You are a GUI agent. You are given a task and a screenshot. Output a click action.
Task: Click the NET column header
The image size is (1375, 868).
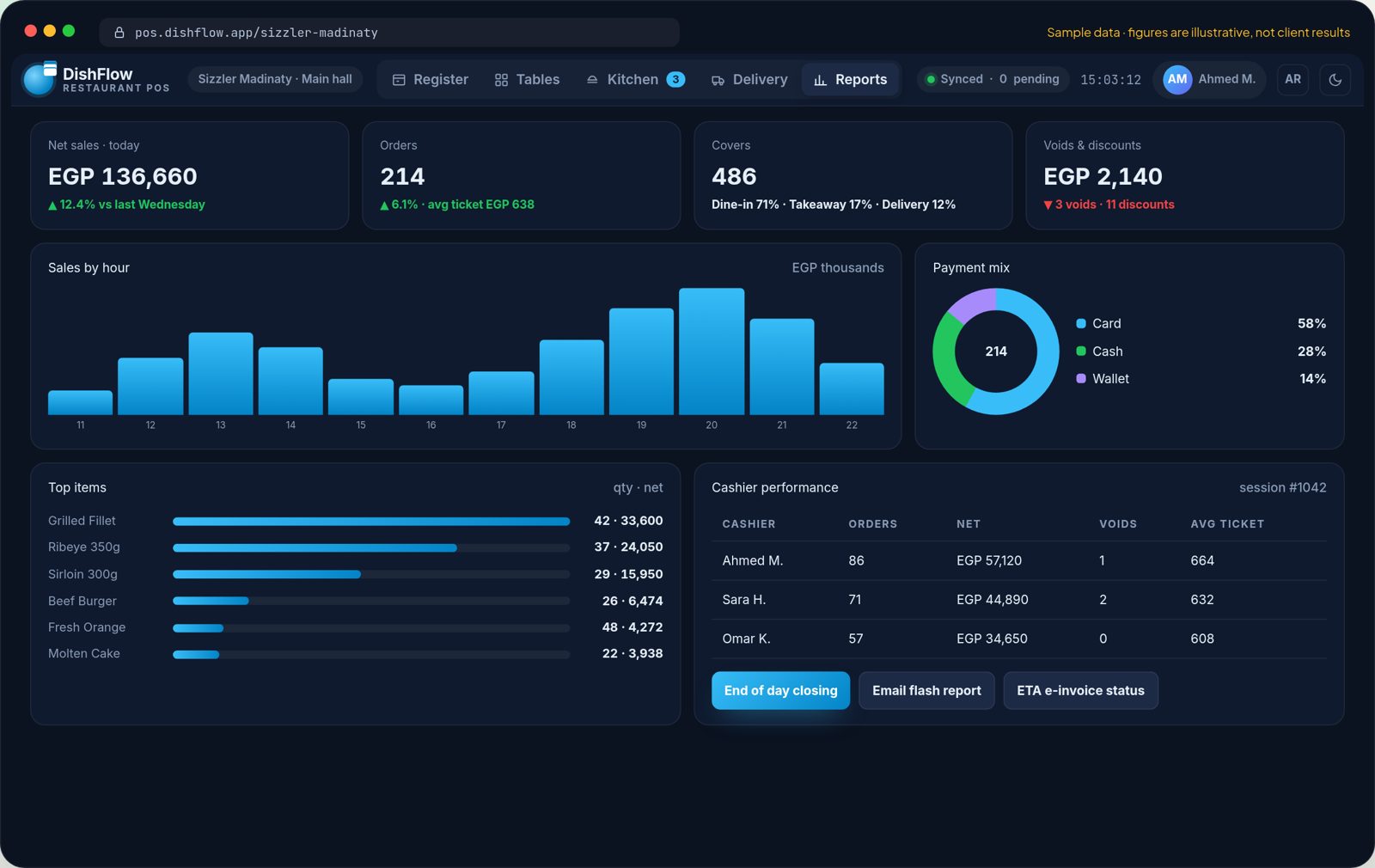(x=969, y=524)
